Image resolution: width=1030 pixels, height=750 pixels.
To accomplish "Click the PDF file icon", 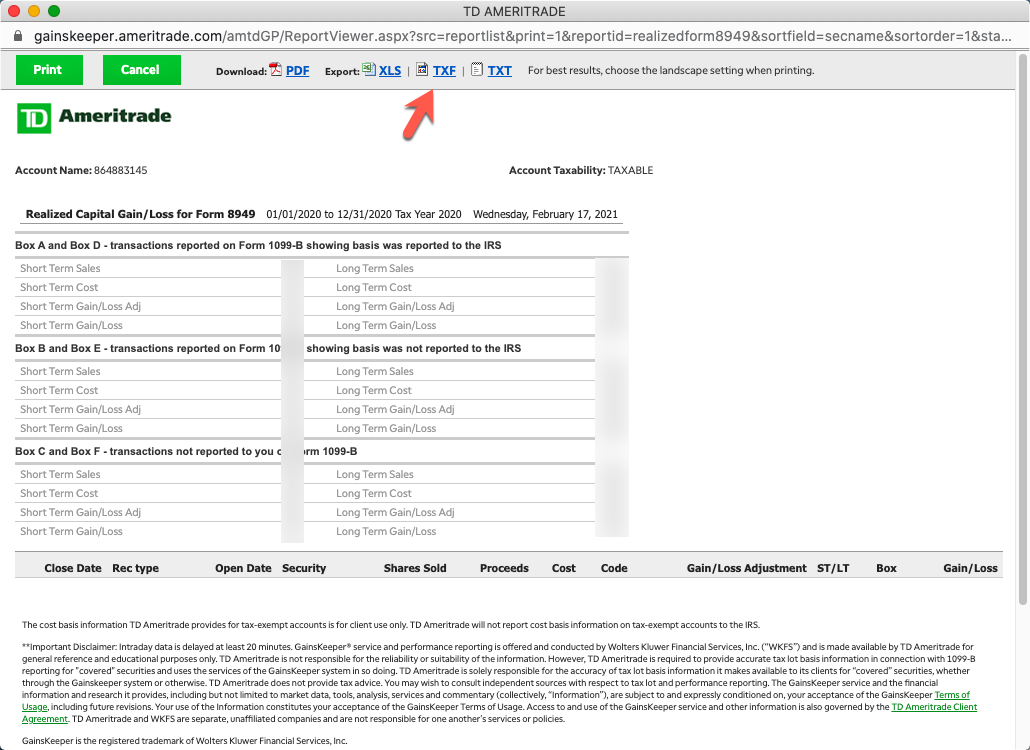I will (276, 70).
